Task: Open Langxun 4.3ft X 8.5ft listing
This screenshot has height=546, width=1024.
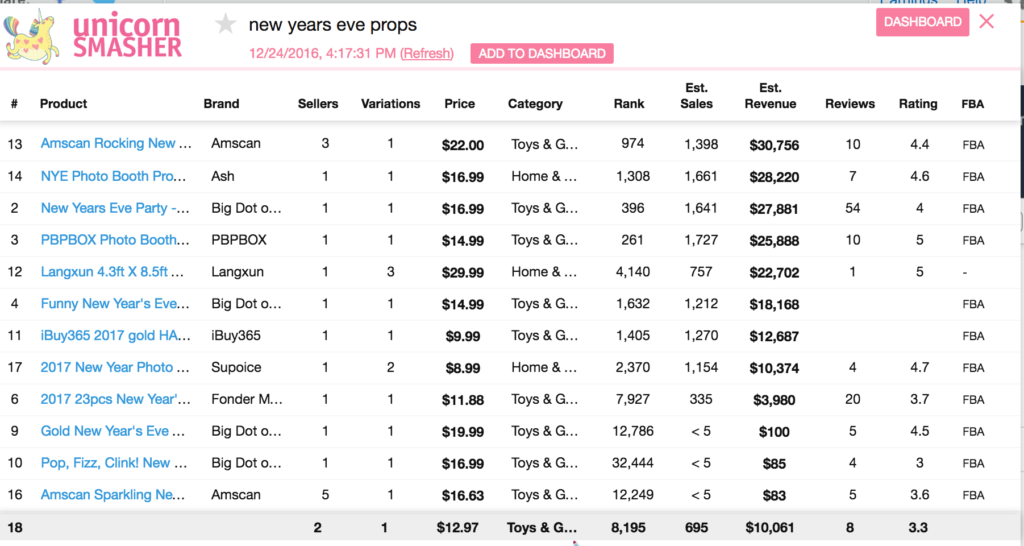Action: click(112, 272)
